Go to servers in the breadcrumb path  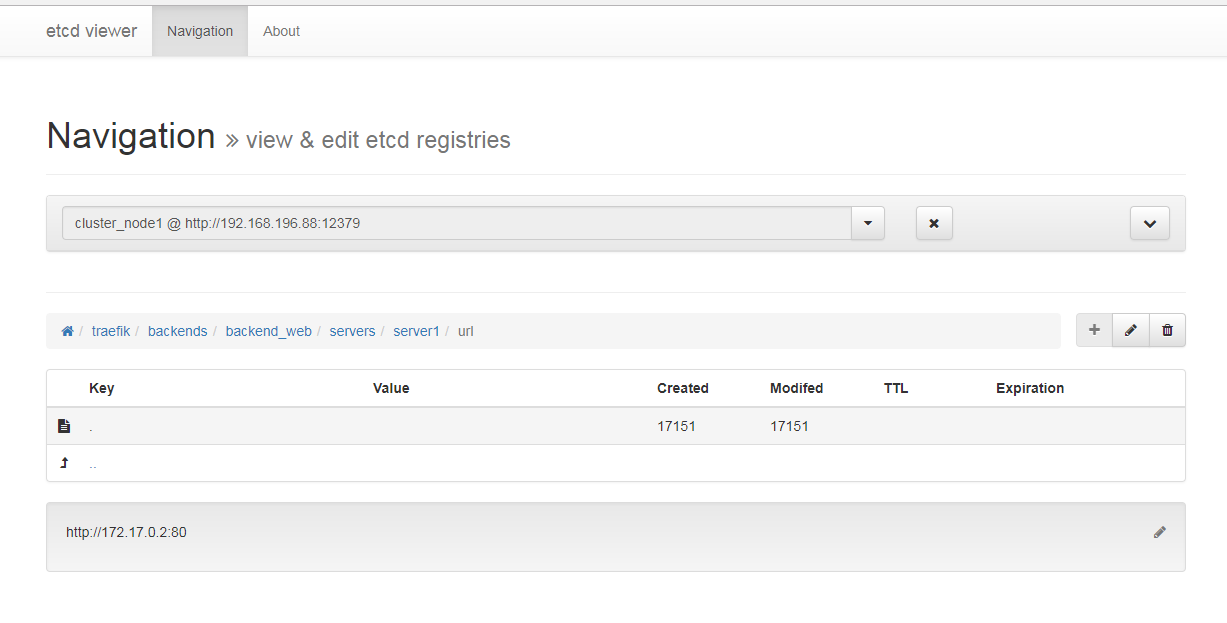click(352, 330)
